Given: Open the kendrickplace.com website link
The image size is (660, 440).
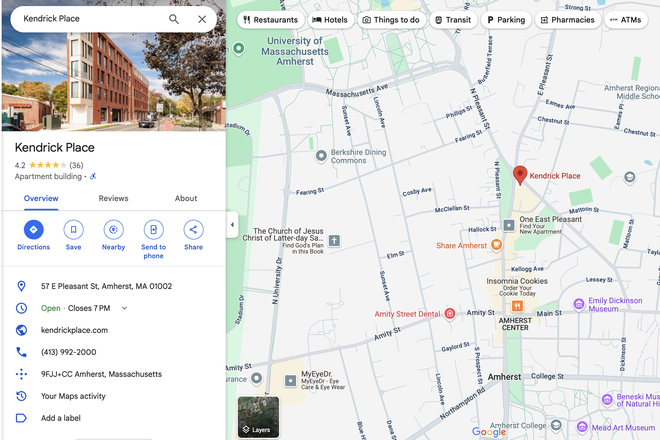Looking at the screenshot, I should point(74,330).
